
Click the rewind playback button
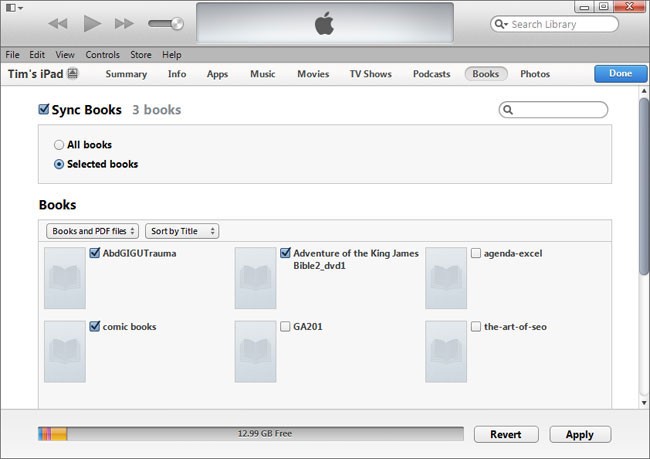58,24
